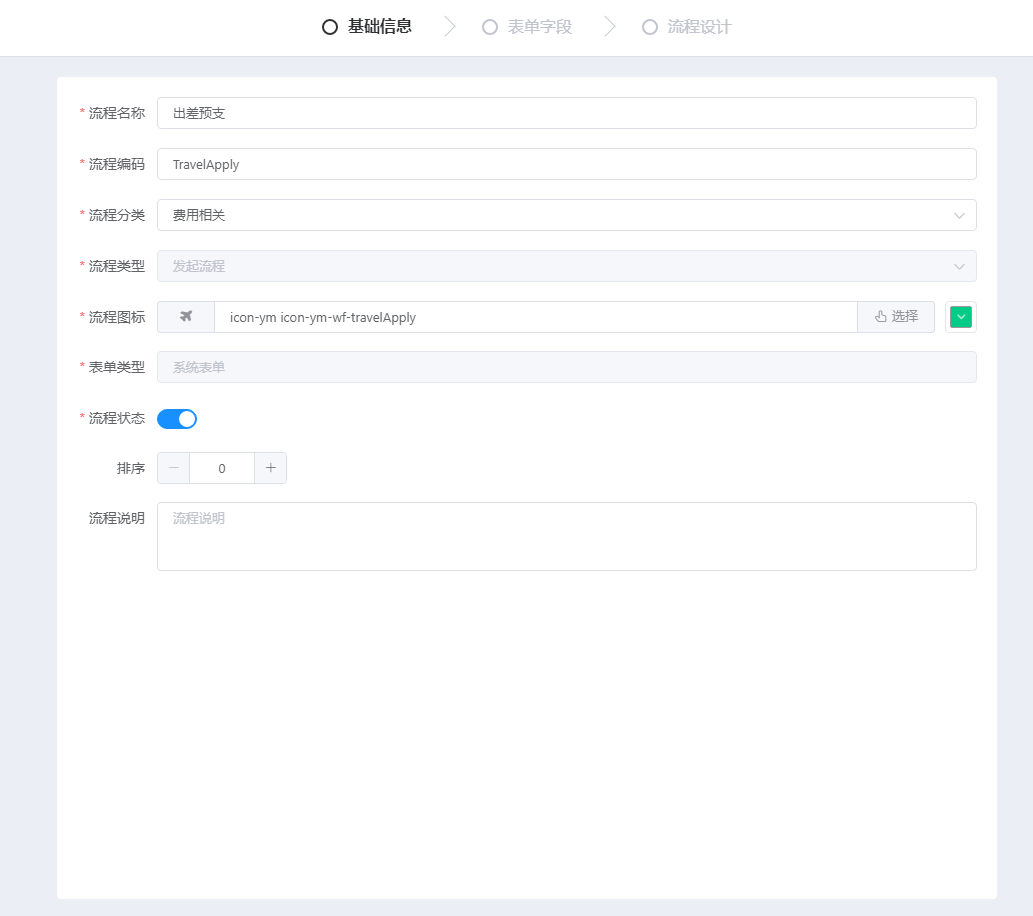1033x916 pixels.
Task: Open the disabled 流程类型 dropdown 发起流程
Action: click(567, 266)
